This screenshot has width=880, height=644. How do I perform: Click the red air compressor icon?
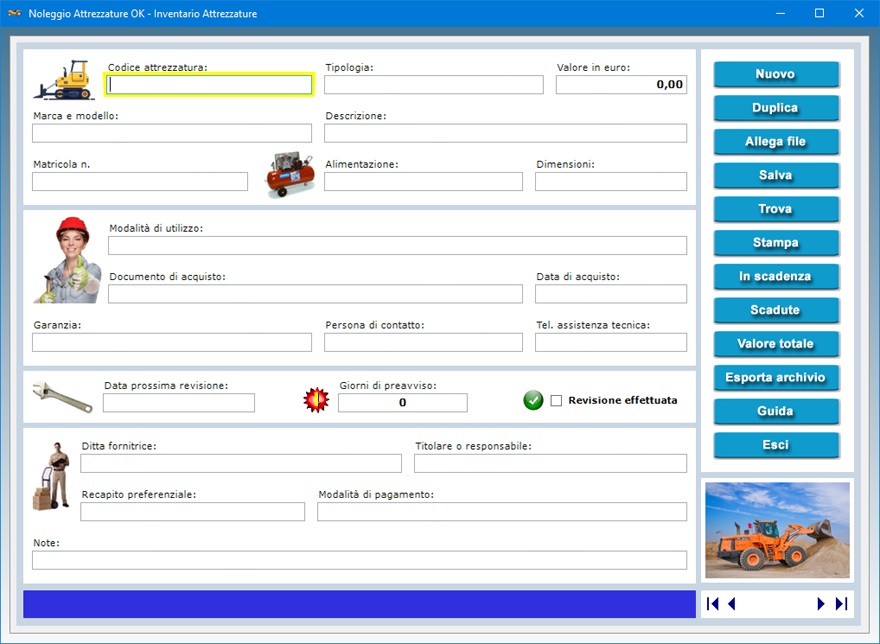point(290,175)
